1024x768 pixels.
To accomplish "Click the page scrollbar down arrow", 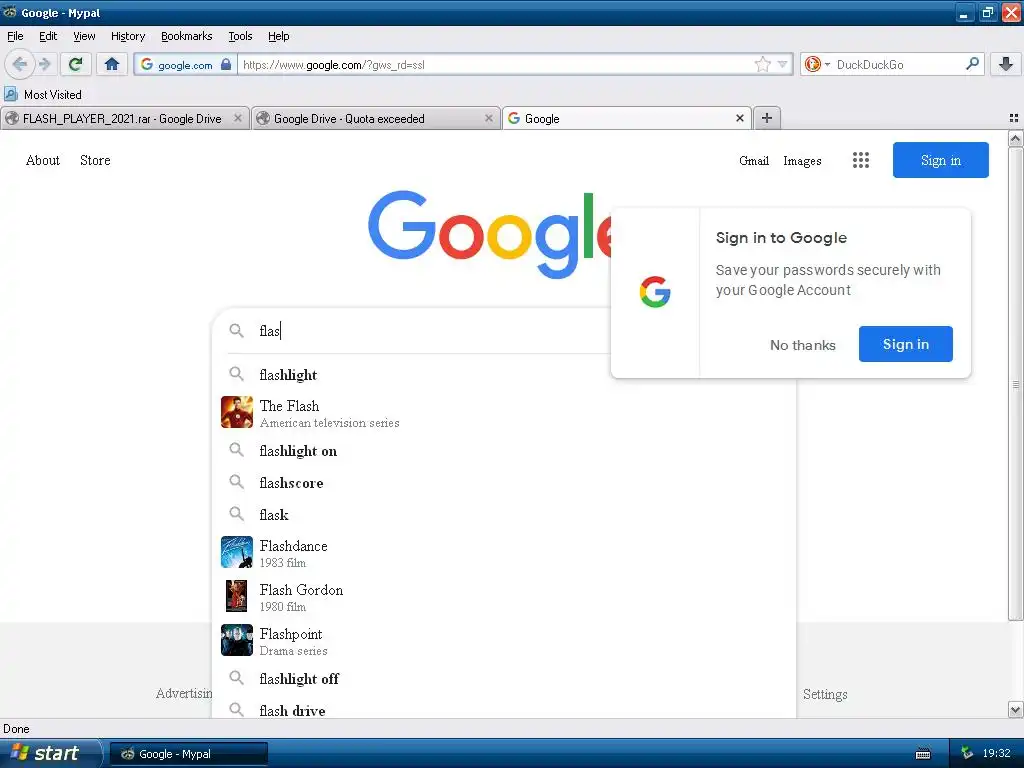I will (1015, 710).
